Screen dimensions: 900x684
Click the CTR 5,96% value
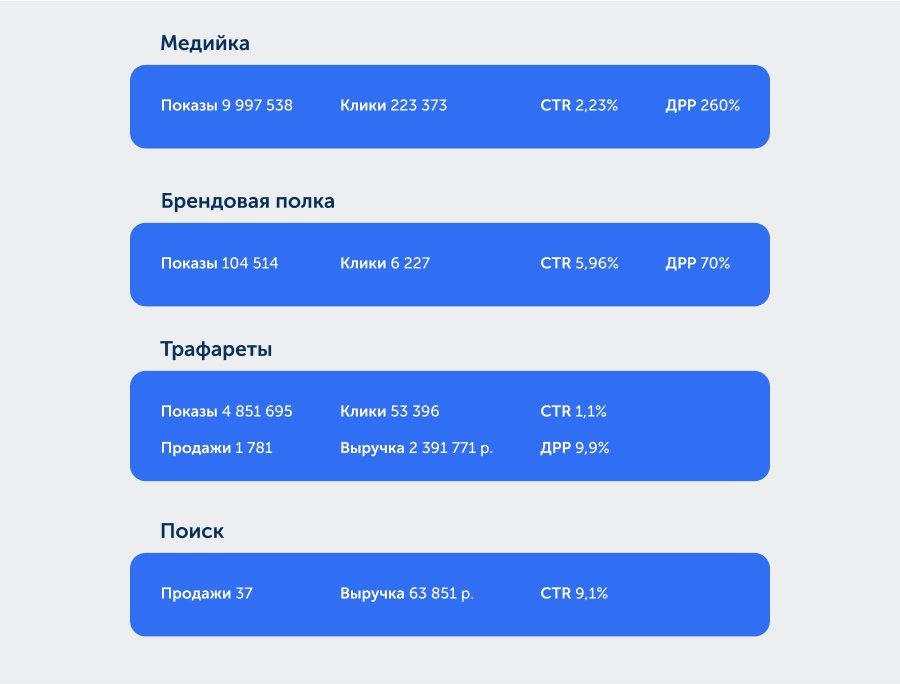point(579,264)
